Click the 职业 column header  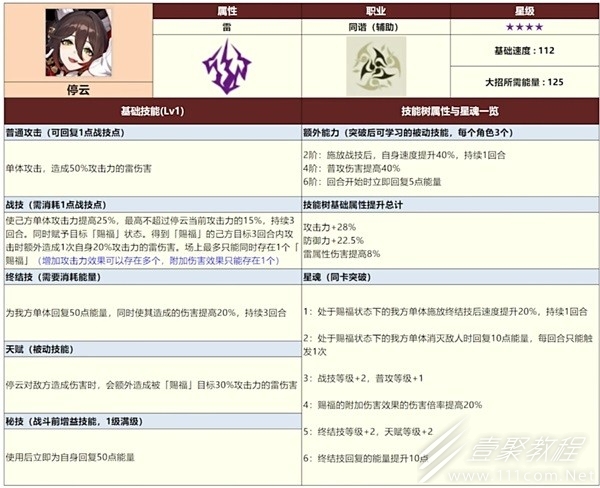click(376, 11)
